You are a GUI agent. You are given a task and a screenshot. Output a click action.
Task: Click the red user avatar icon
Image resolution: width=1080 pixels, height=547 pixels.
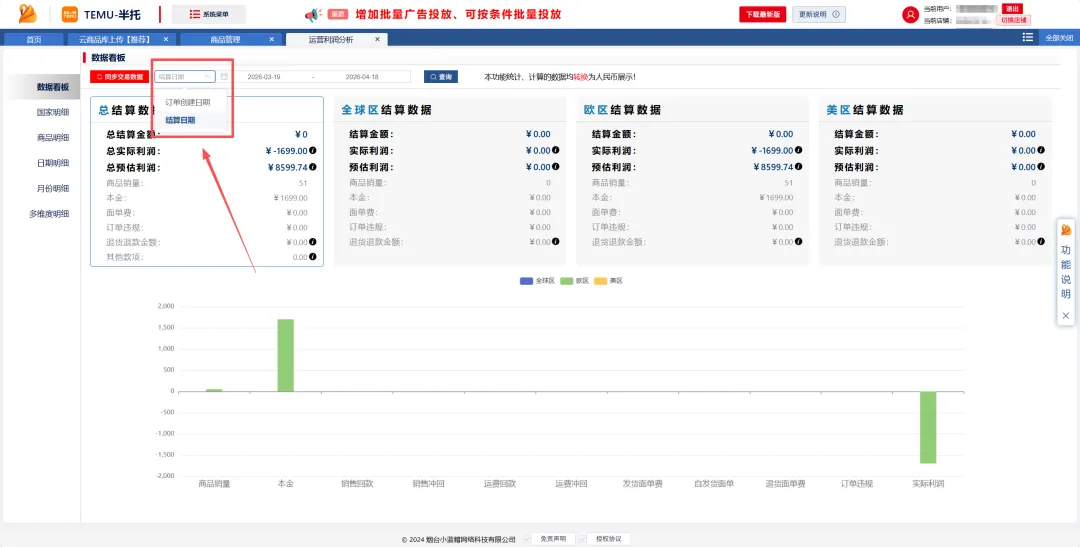911,14
